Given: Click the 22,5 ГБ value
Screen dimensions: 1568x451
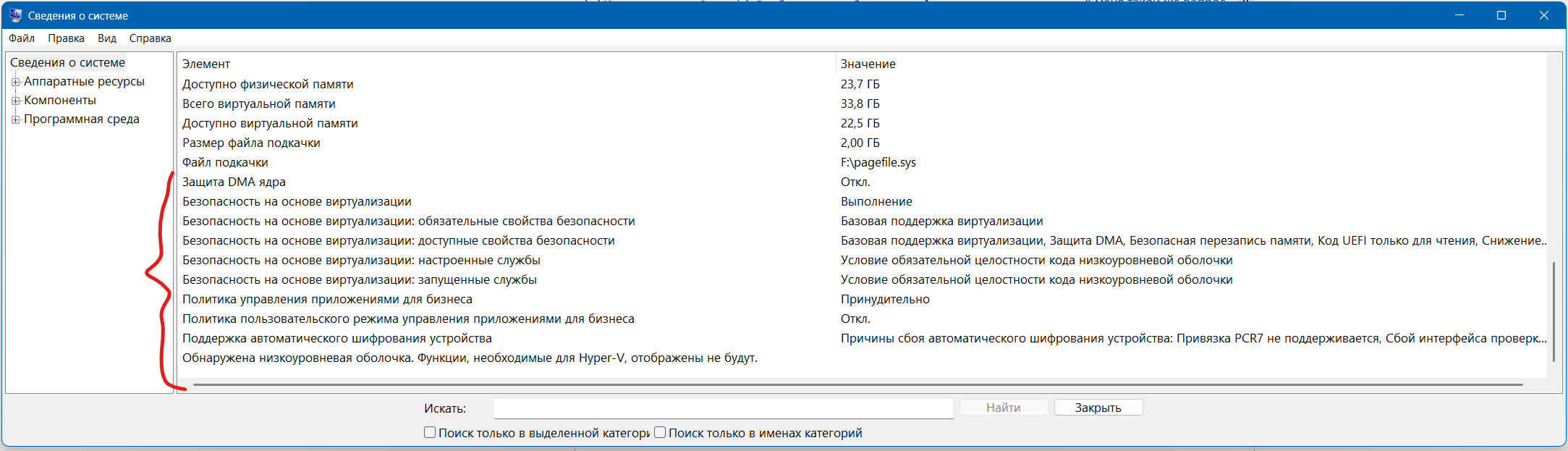Looking at the screenshot, I should 860,123.
